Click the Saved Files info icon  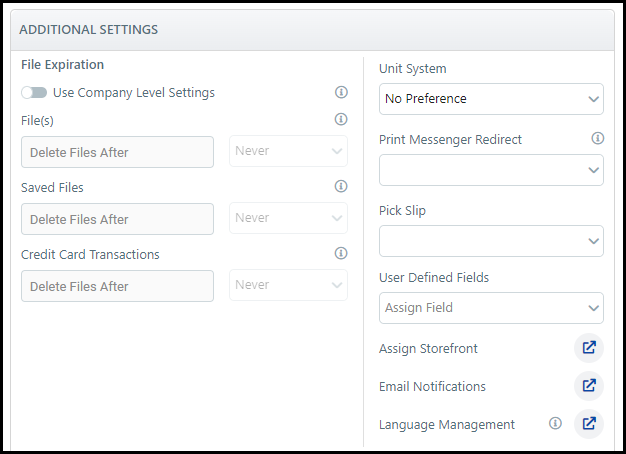pos(341,186)
